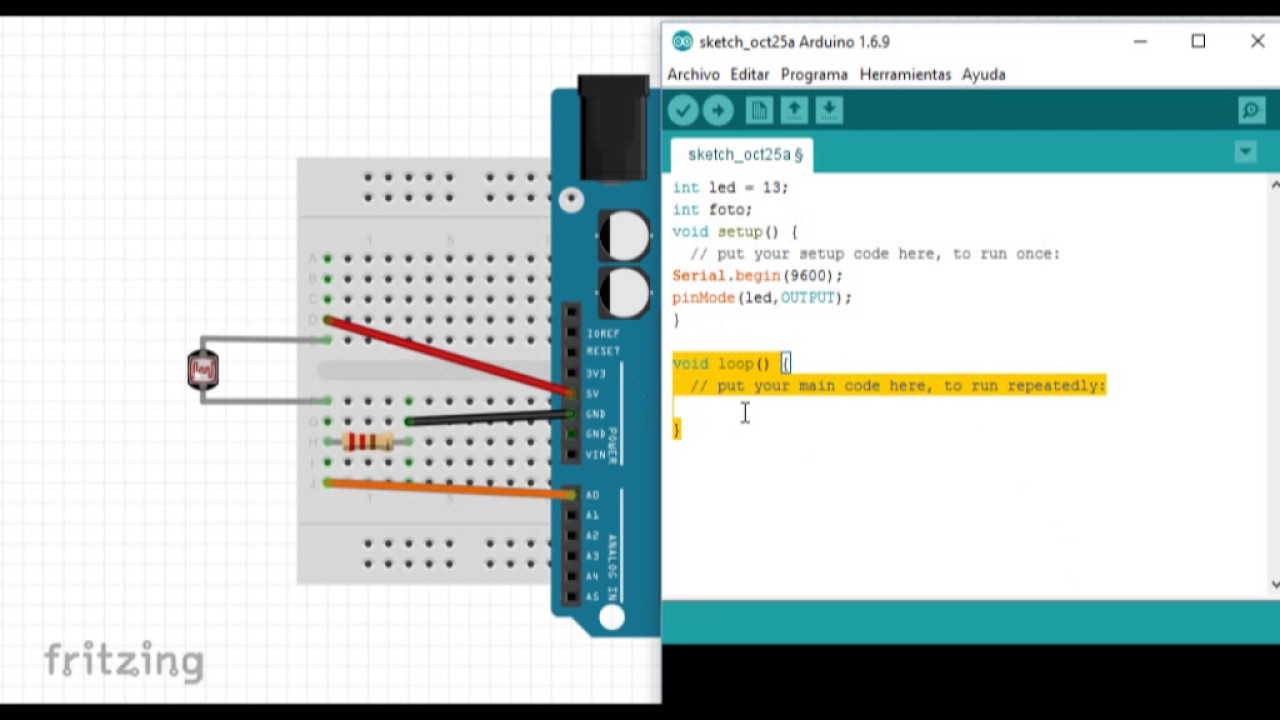Save the sketch with the down-arrow icon
1280x720 pixels.
tap(829, 110)
